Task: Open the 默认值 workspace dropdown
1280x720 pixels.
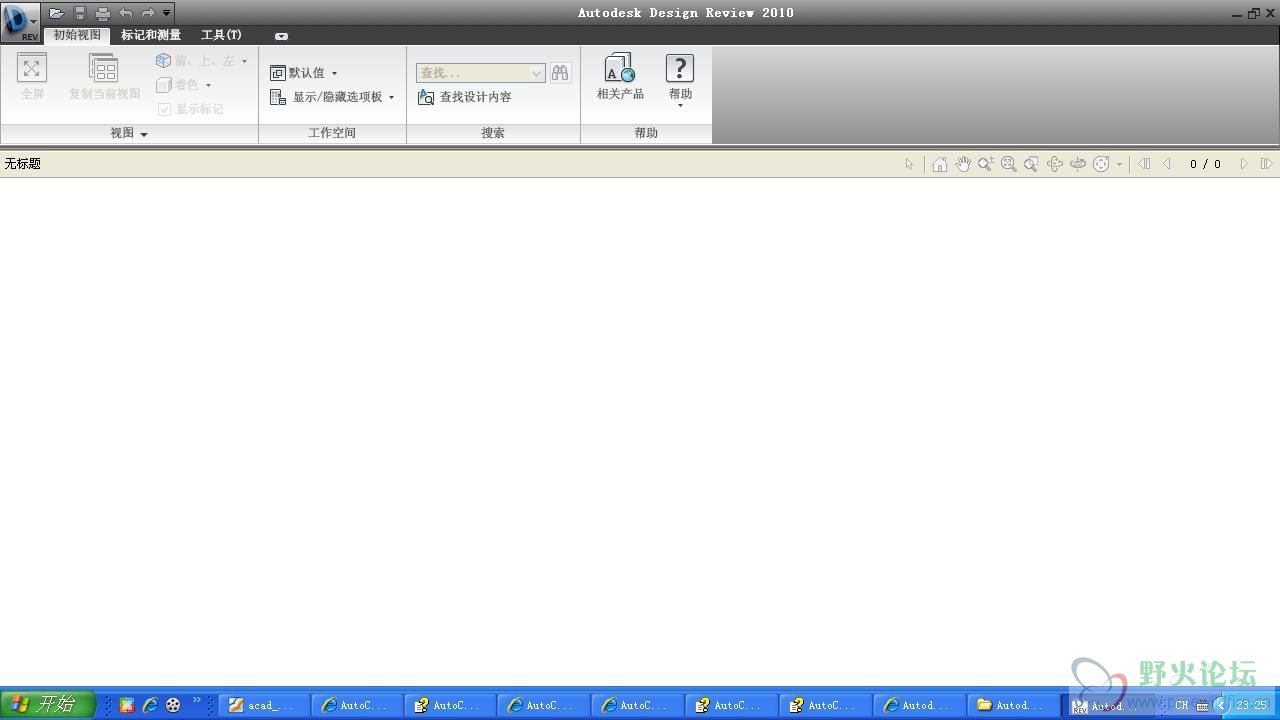Action: 304,73
